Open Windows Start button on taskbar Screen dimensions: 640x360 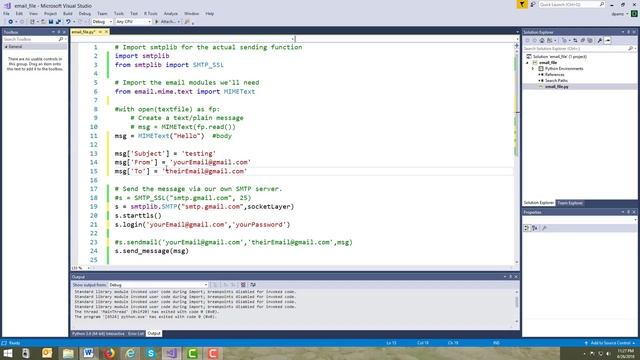tap(8, 353)
